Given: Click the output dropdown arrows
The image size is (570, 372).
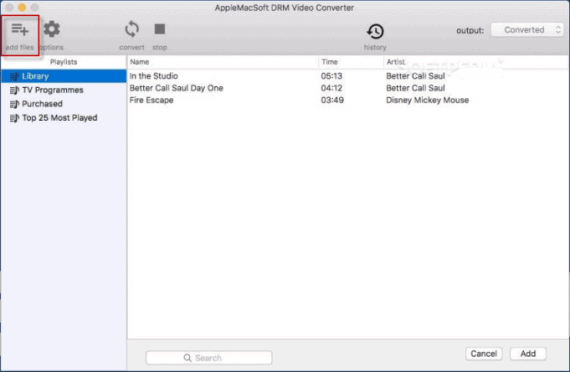Looking at the screenshot, I should [x=558, y=30].
